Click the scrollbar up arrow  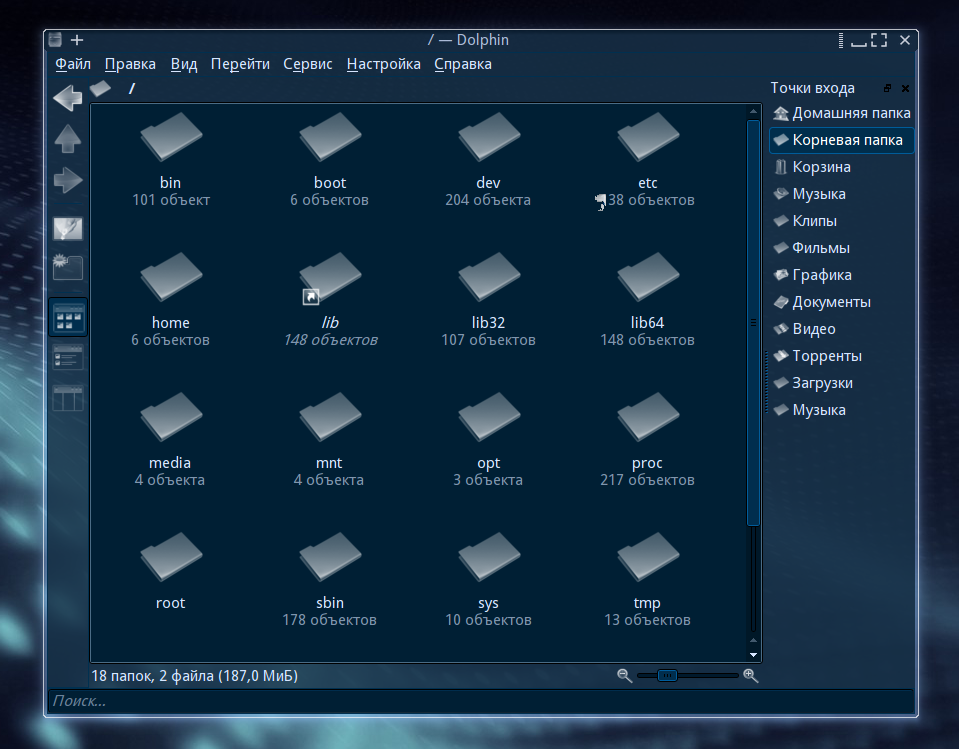[754, 111]
